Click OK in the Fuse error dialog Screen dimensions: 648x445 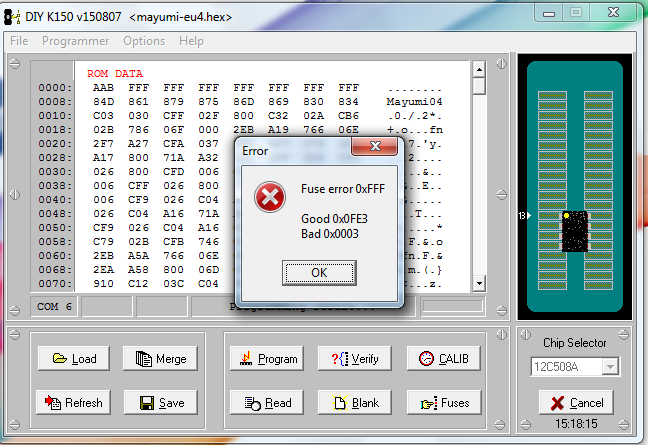(x=318, y=272)
